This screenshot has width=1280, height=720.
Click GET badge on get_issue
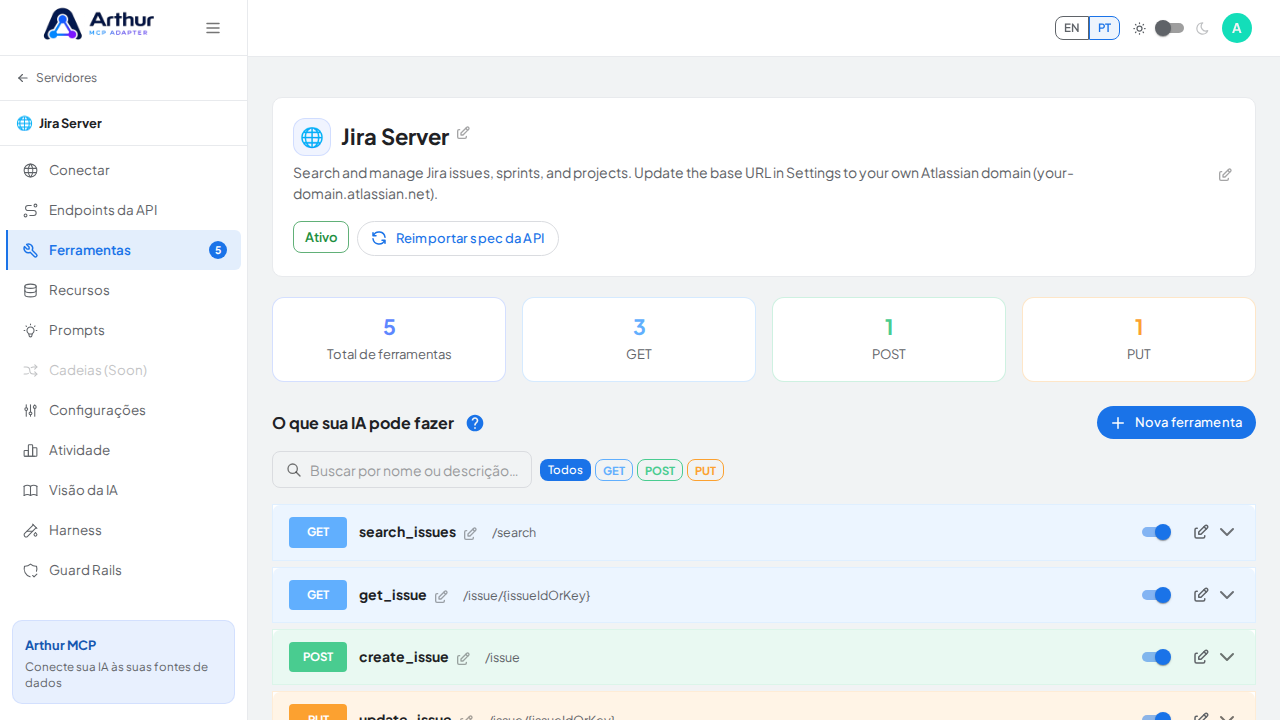click(x=318, y=595)
